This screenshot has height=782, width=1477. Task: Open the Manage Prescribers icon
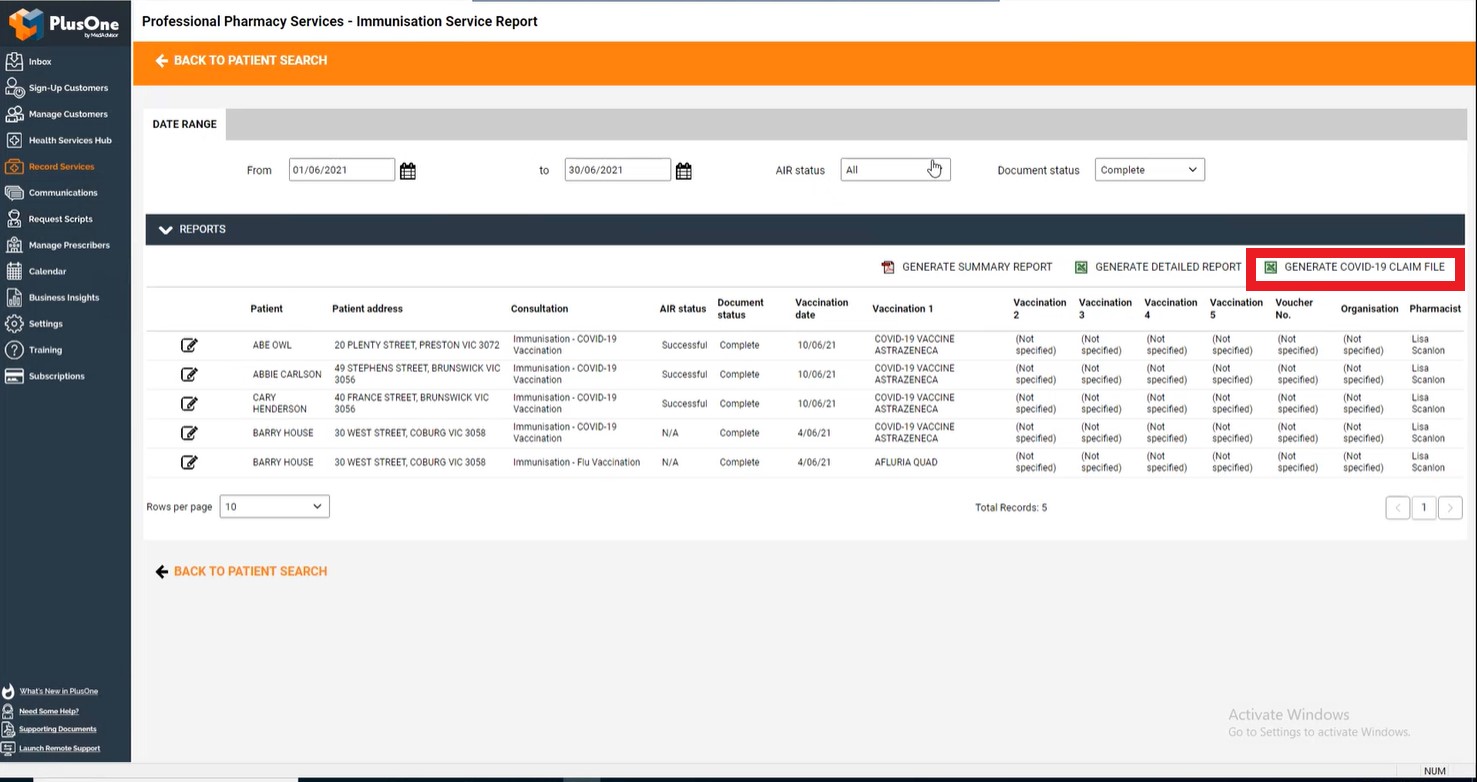click(x=14, y=245)
